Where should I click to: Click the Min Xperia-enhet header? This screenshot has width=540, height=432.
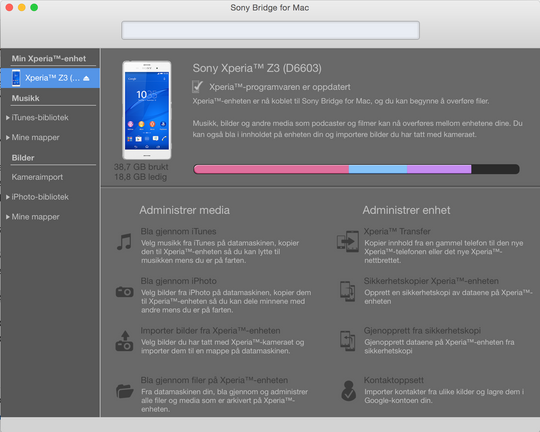click(49, 59)
